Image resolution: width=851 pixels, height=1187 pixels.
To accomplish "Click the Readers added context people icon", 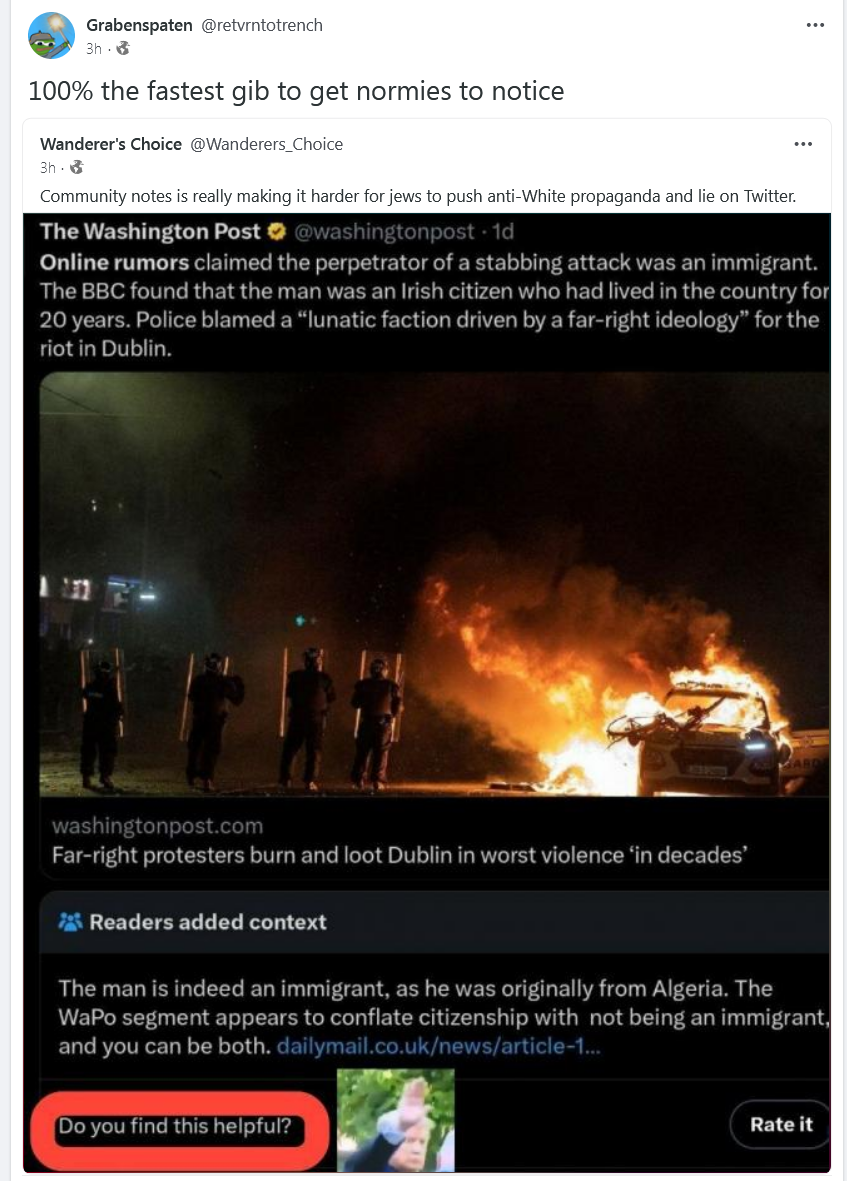I will 70,921.
